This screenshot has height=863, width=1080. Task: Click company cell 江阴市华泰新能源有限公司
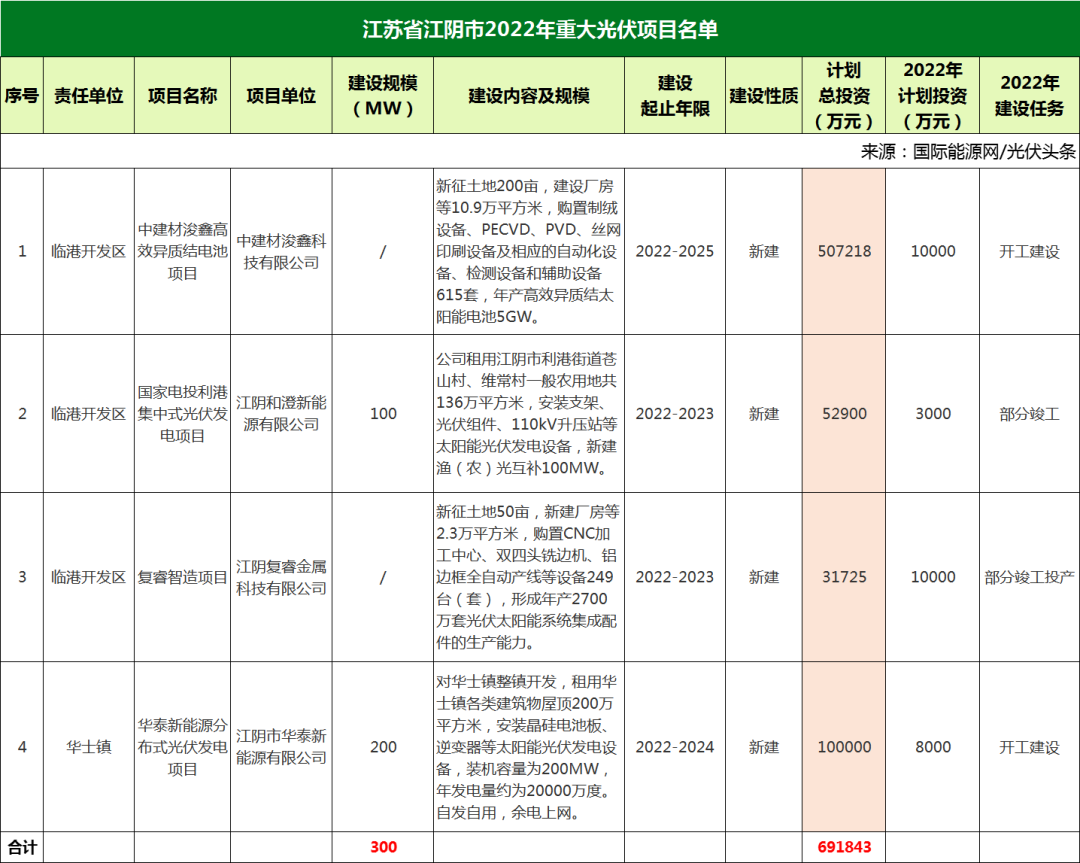[281, 747]
